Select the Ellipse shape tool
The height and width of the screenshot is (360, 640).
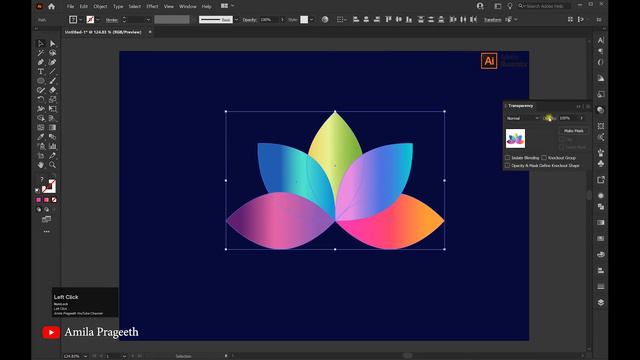40,81
